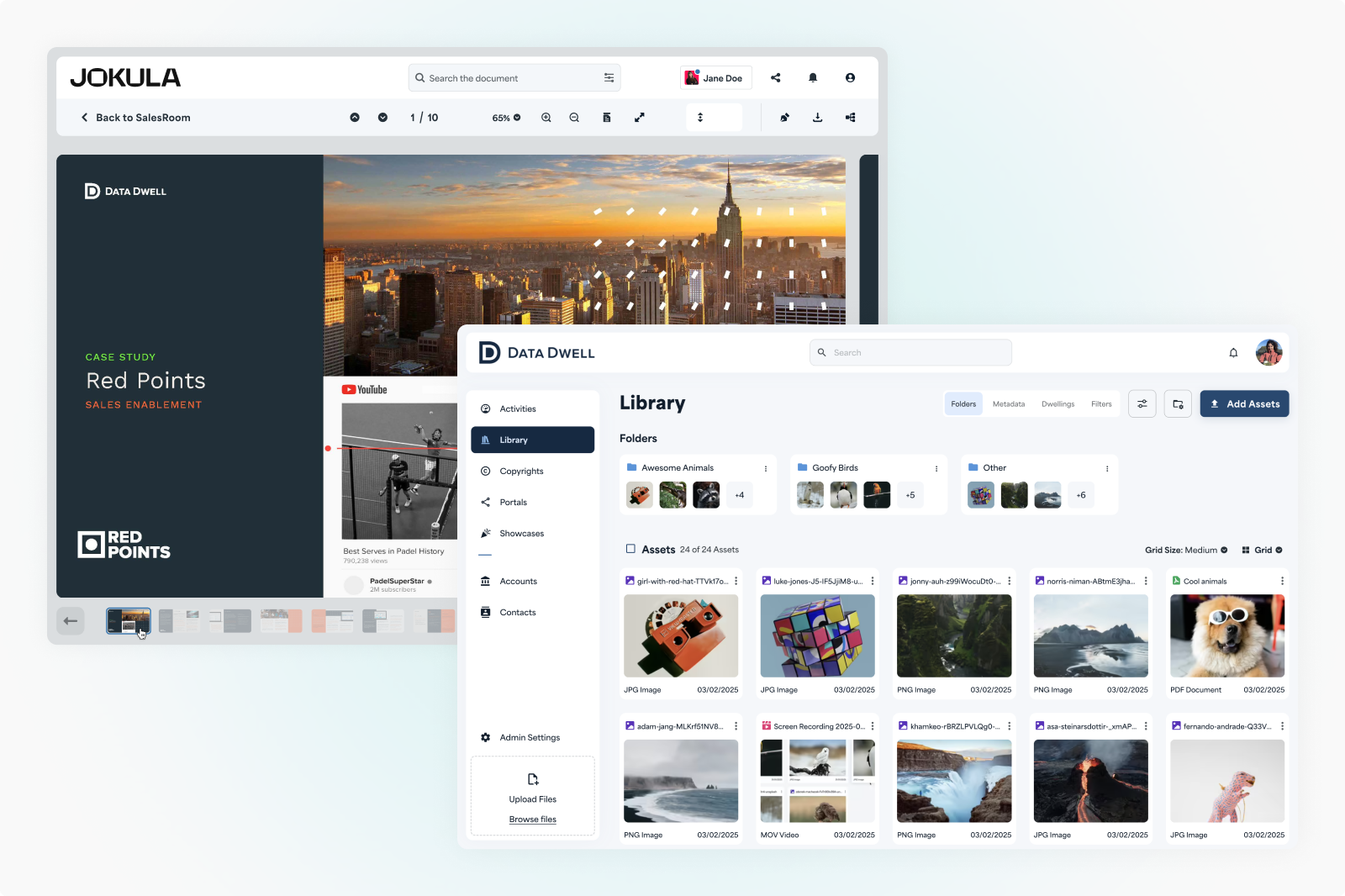The width and height of the screenshot is (1345, 896).
Task: Open the Data Dwell notifications bell
Action: [1233, 353]
